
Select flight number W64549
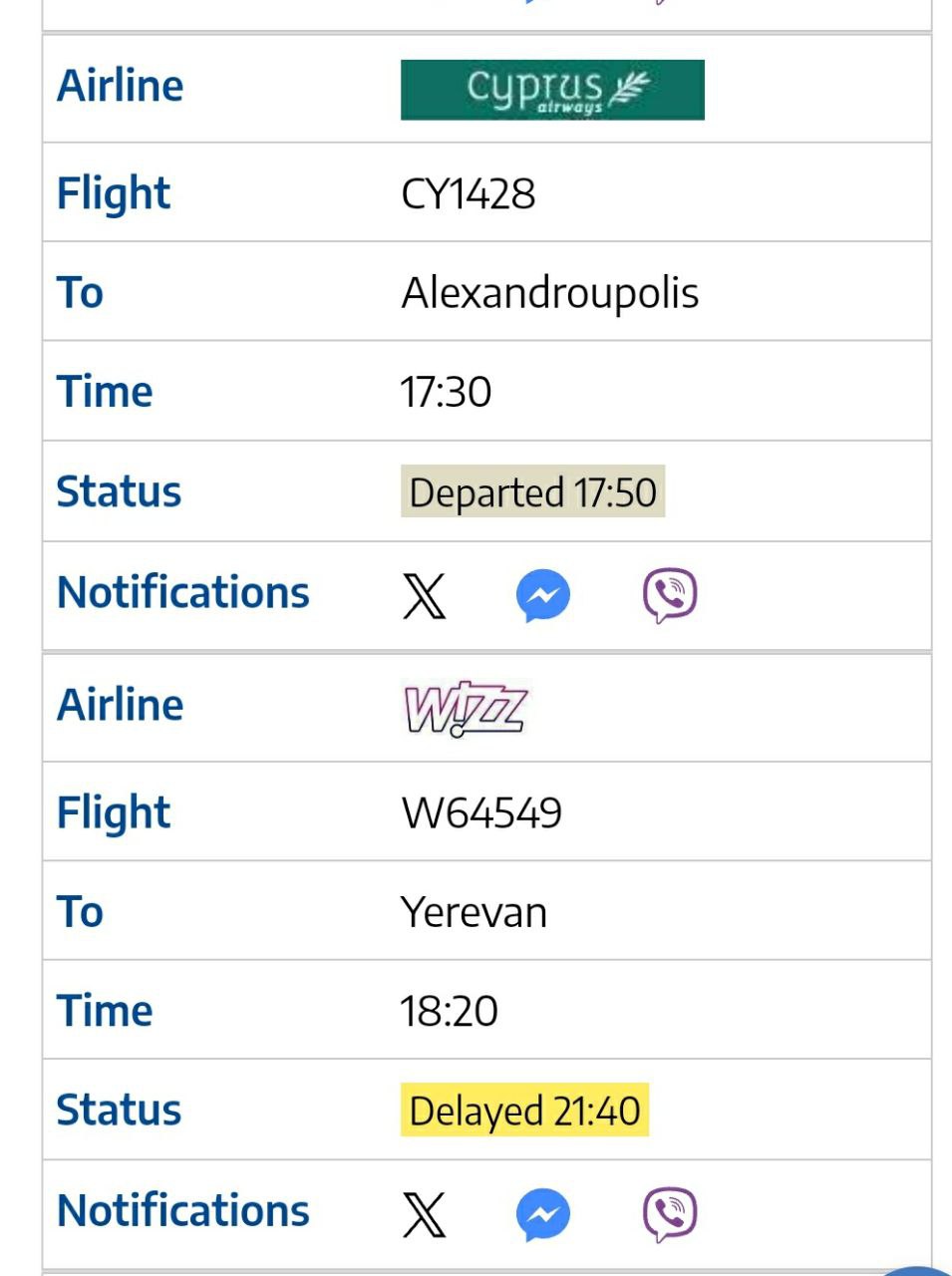pyautogui.click(x=481, y=812)
